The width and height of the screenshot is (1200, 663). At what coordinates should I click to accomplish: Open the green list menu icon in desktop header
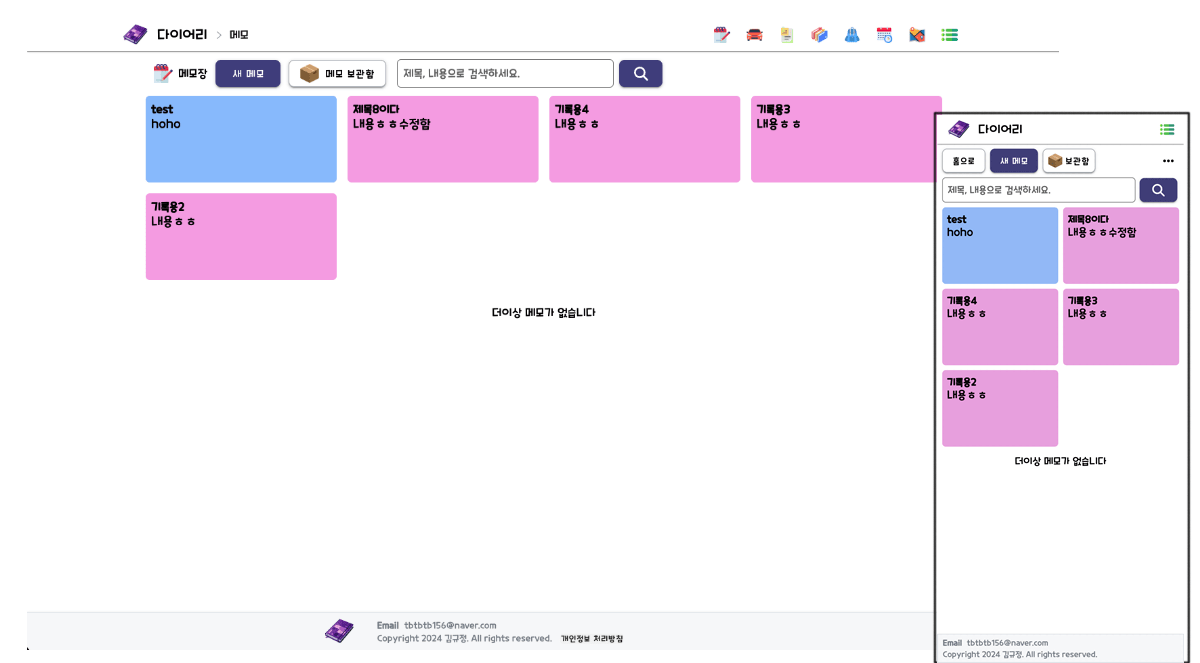click(950, 35)
